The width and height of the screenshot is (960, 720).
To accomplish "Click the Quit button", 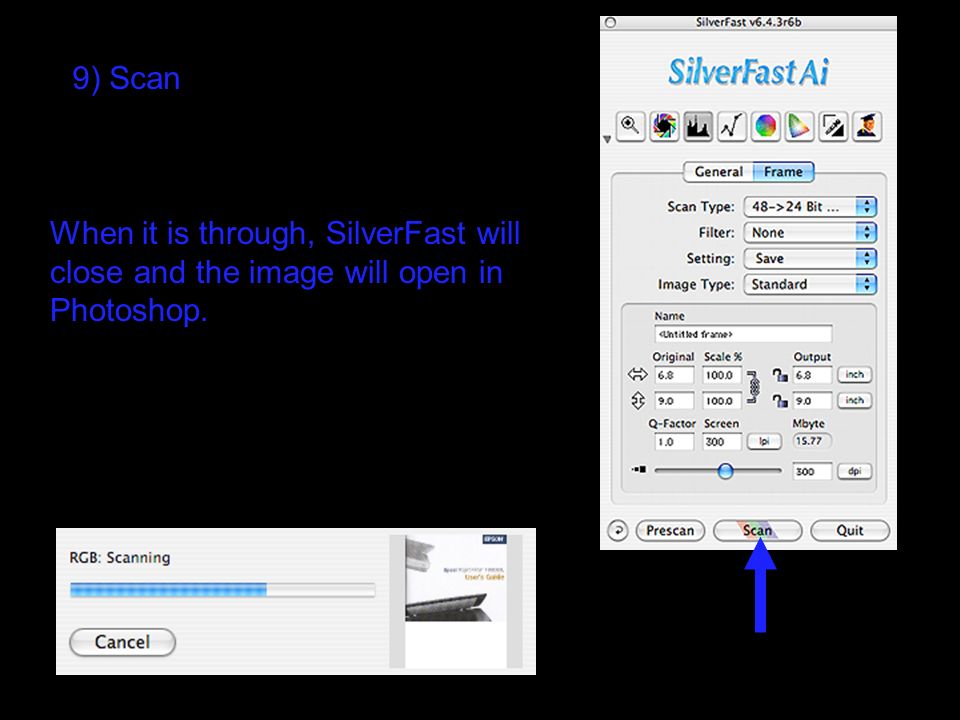I will pos(850,531).
